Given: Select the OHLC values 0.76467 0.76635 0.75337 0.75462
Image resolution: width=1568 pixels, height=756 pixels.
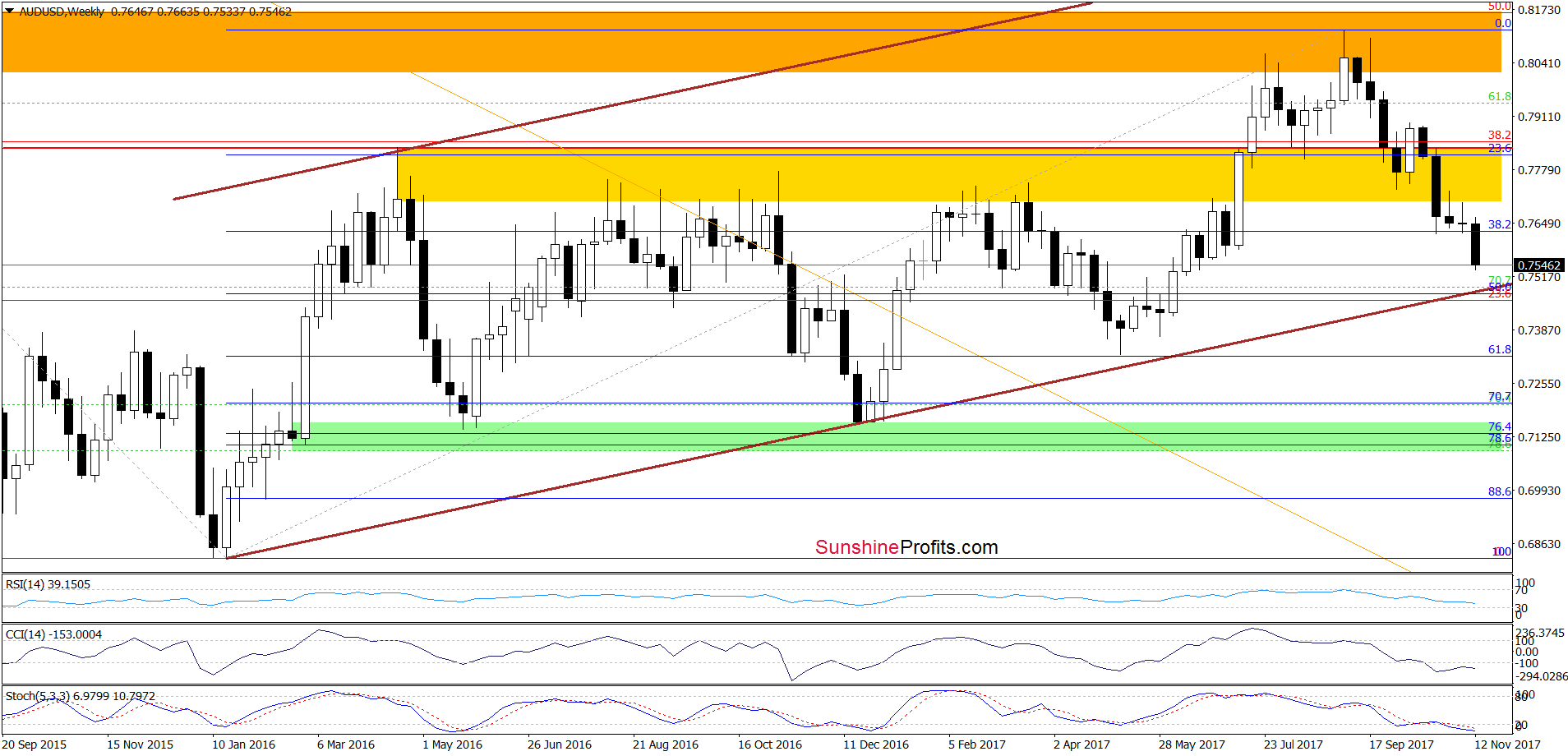Looking at the screenshot, I should click(201, 12).
